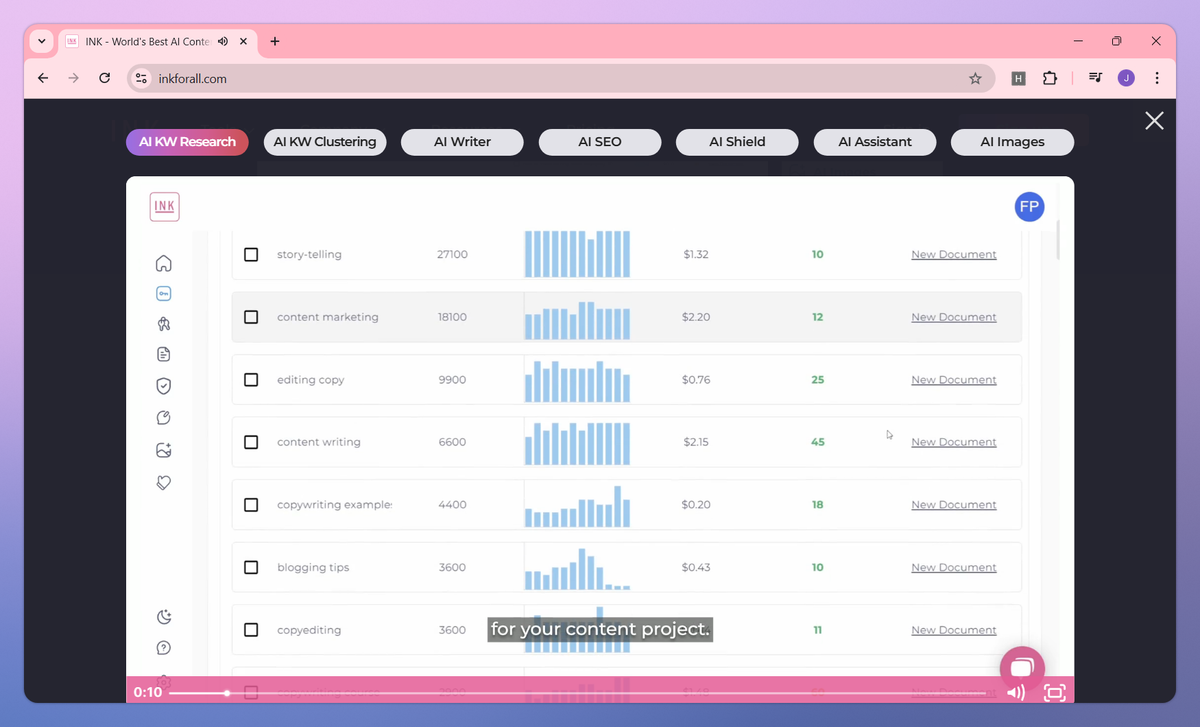Enter fullscreen video mode
Screen dimensions: 1200x727
tap(1054, 692)
